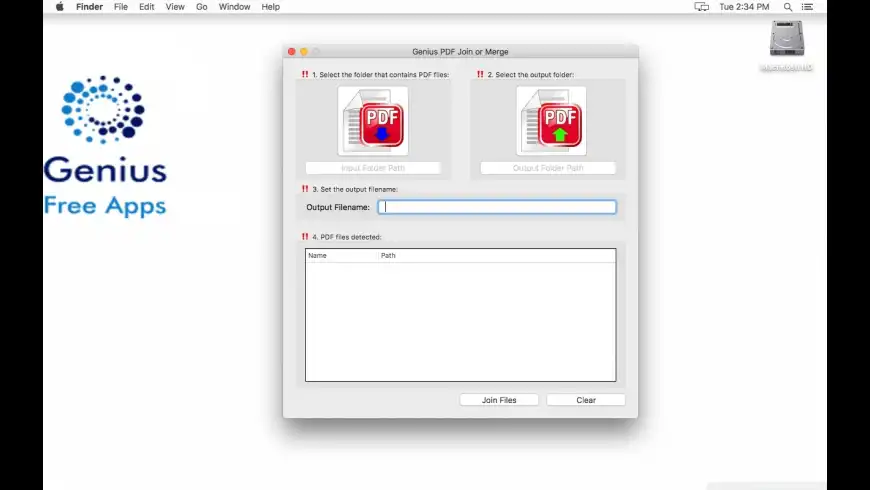Open the Notification Center icon
870x490 pixels.
pyautogui.click(x=807, y=7)
